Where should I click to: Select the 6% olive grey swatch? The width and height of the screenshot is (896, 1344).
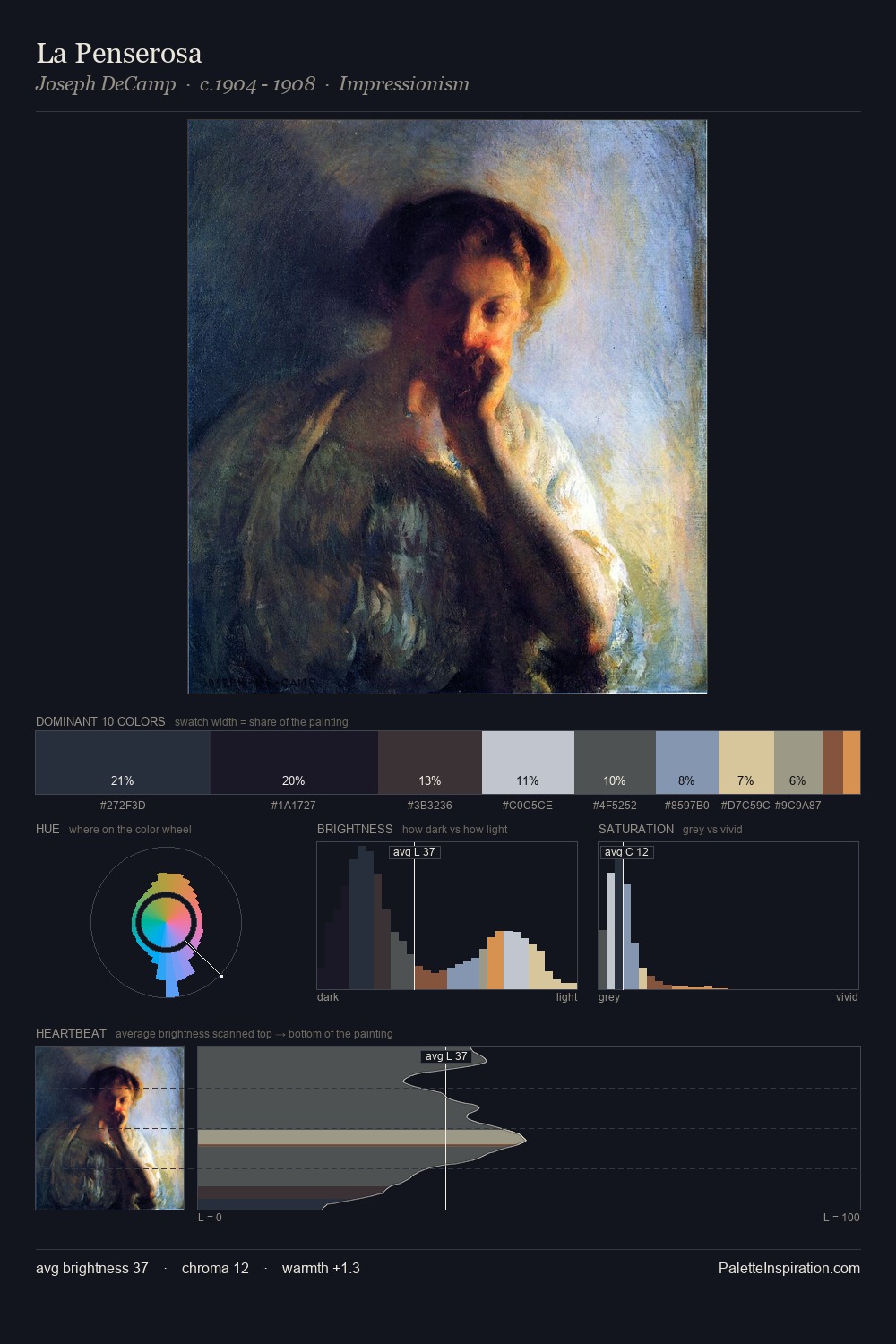(798, 762)
